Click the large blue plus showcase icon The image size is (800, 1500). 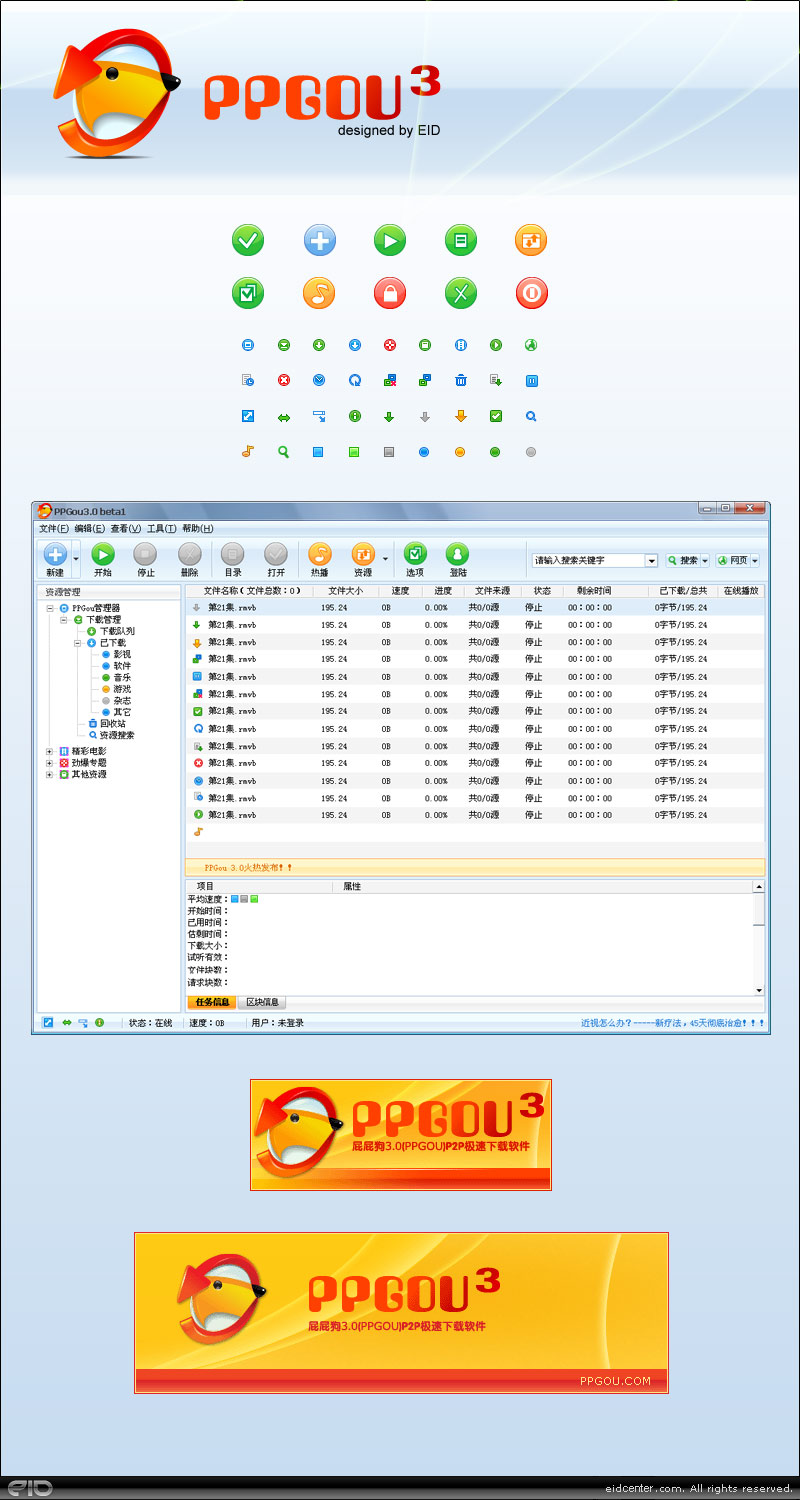(320, 240)
